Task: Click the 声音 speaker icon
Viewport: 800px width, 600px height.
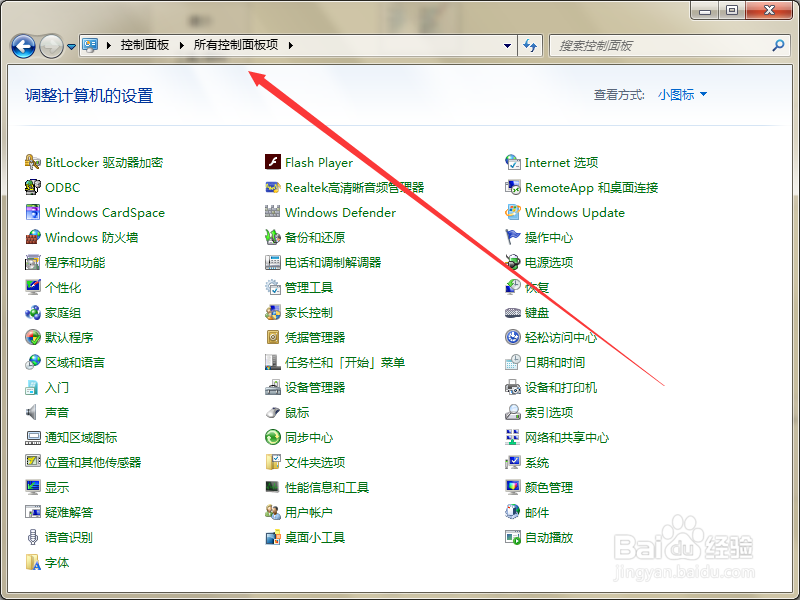Action: [x=33, y=412]
